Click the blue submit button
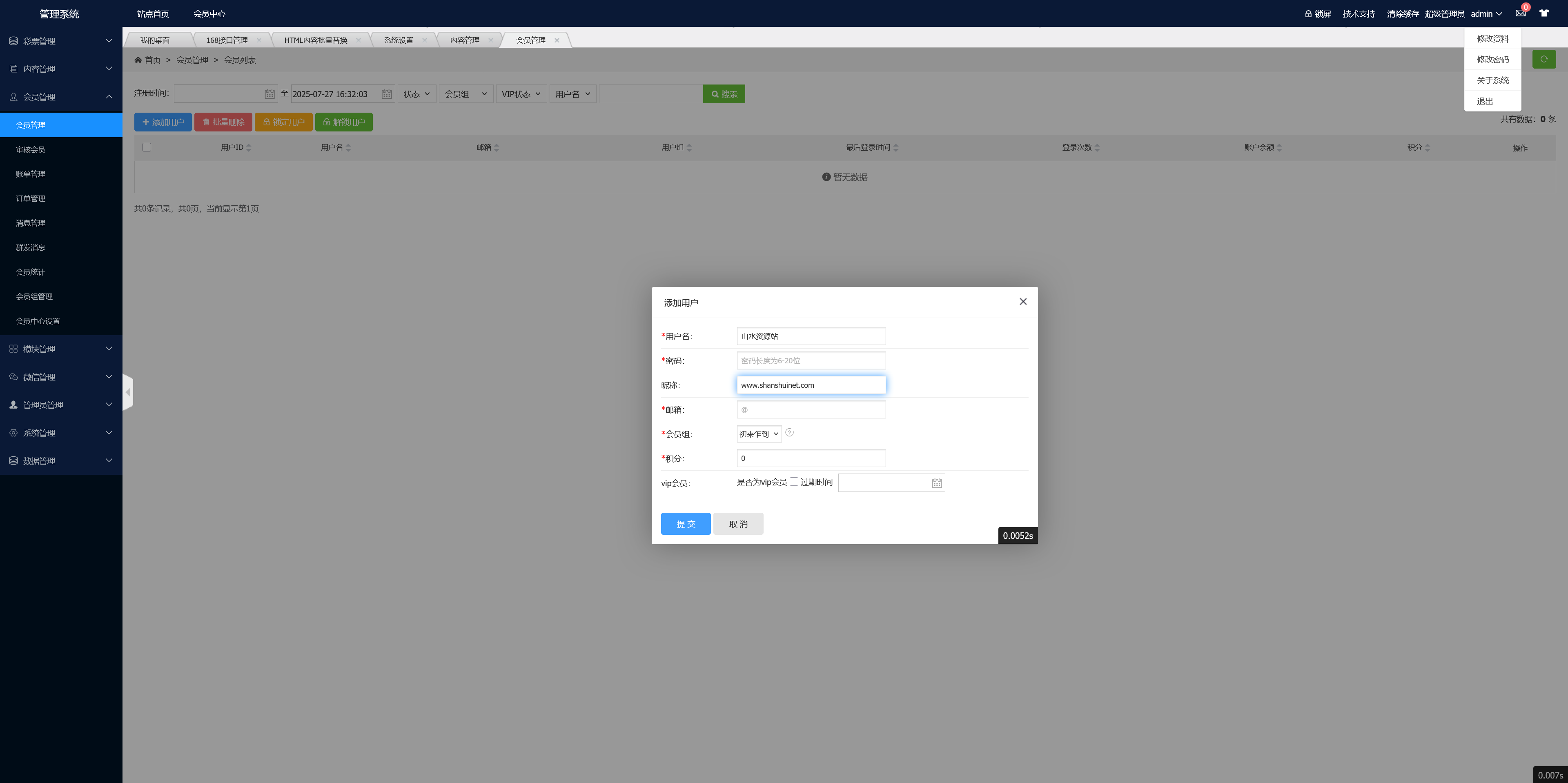The width and height of the screenshot is (1568, 783). pyautogui.click(x=686, y=524)
